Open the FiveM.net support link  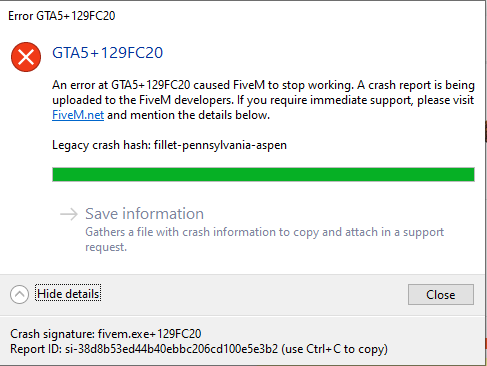point(78,115)
